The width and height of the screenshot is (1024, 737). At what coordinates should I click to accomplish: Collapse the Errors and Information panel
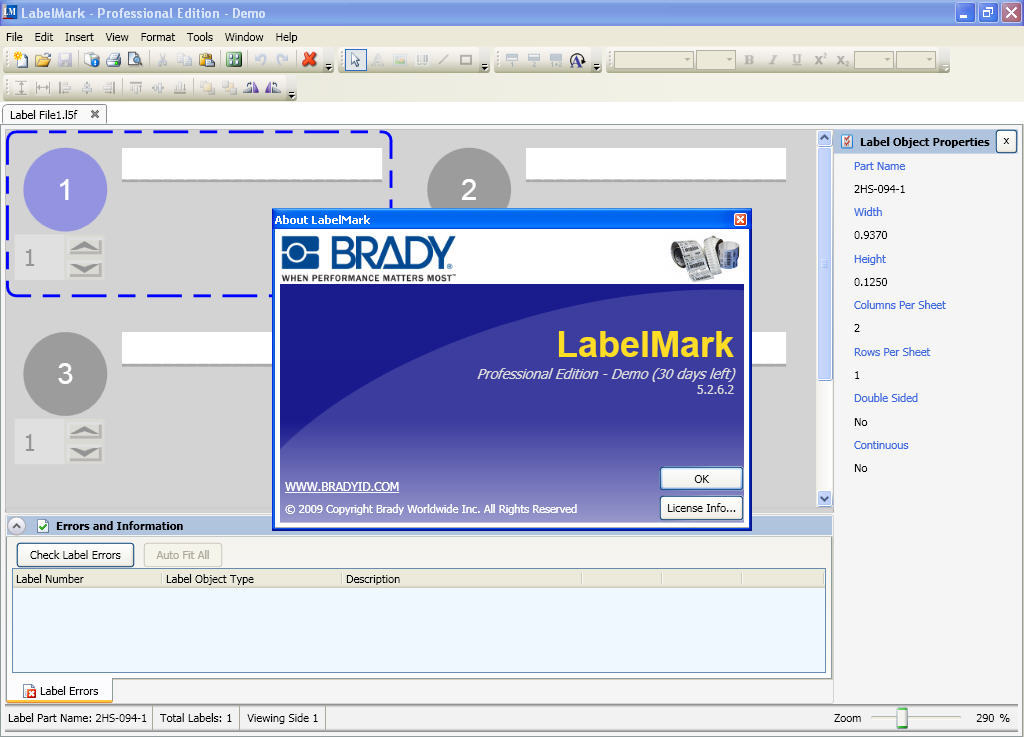pos(17,526)
